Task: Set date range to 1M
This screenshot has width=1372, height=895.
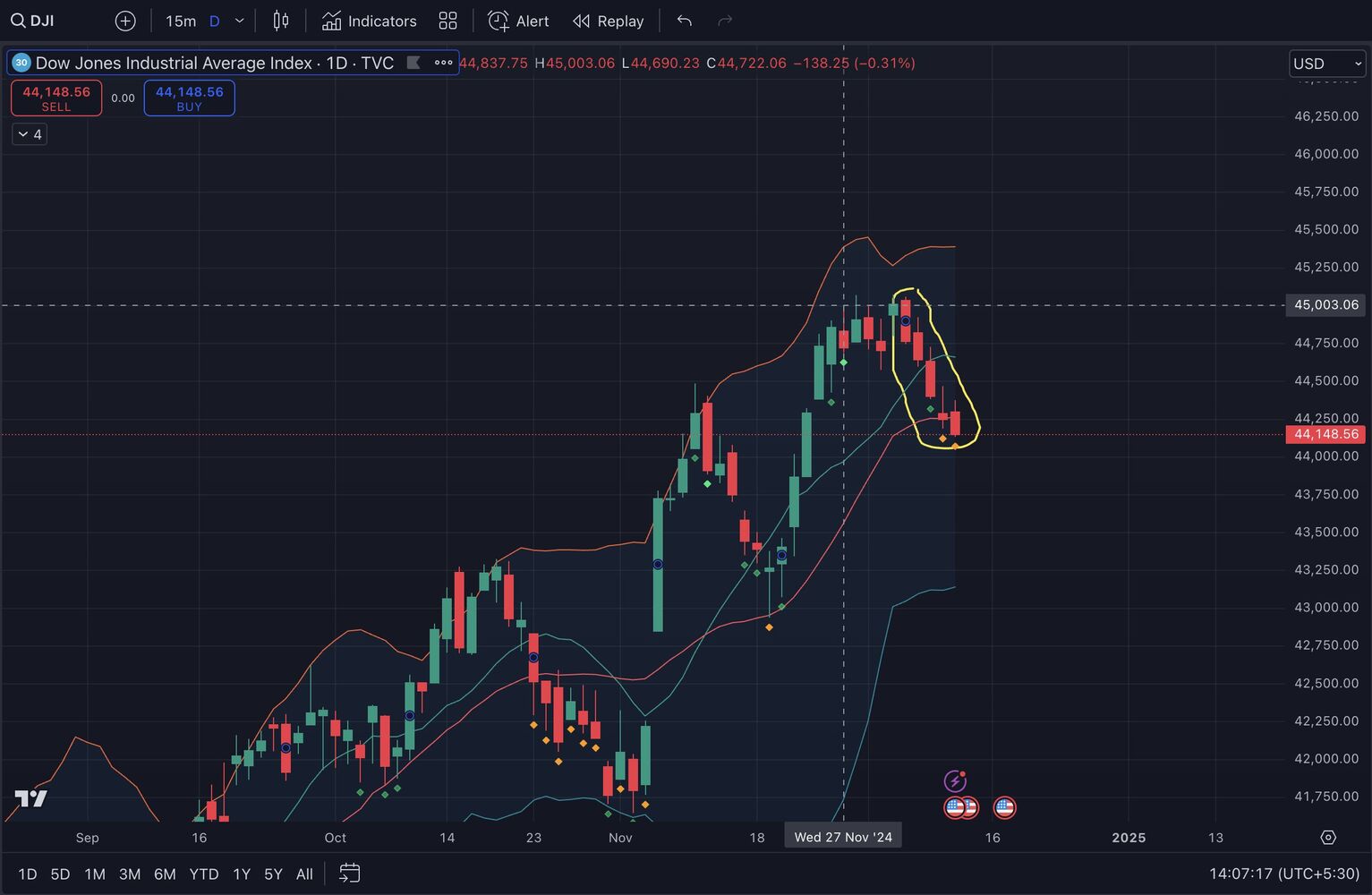Action: pyautogui.click(x=95, y=874)
